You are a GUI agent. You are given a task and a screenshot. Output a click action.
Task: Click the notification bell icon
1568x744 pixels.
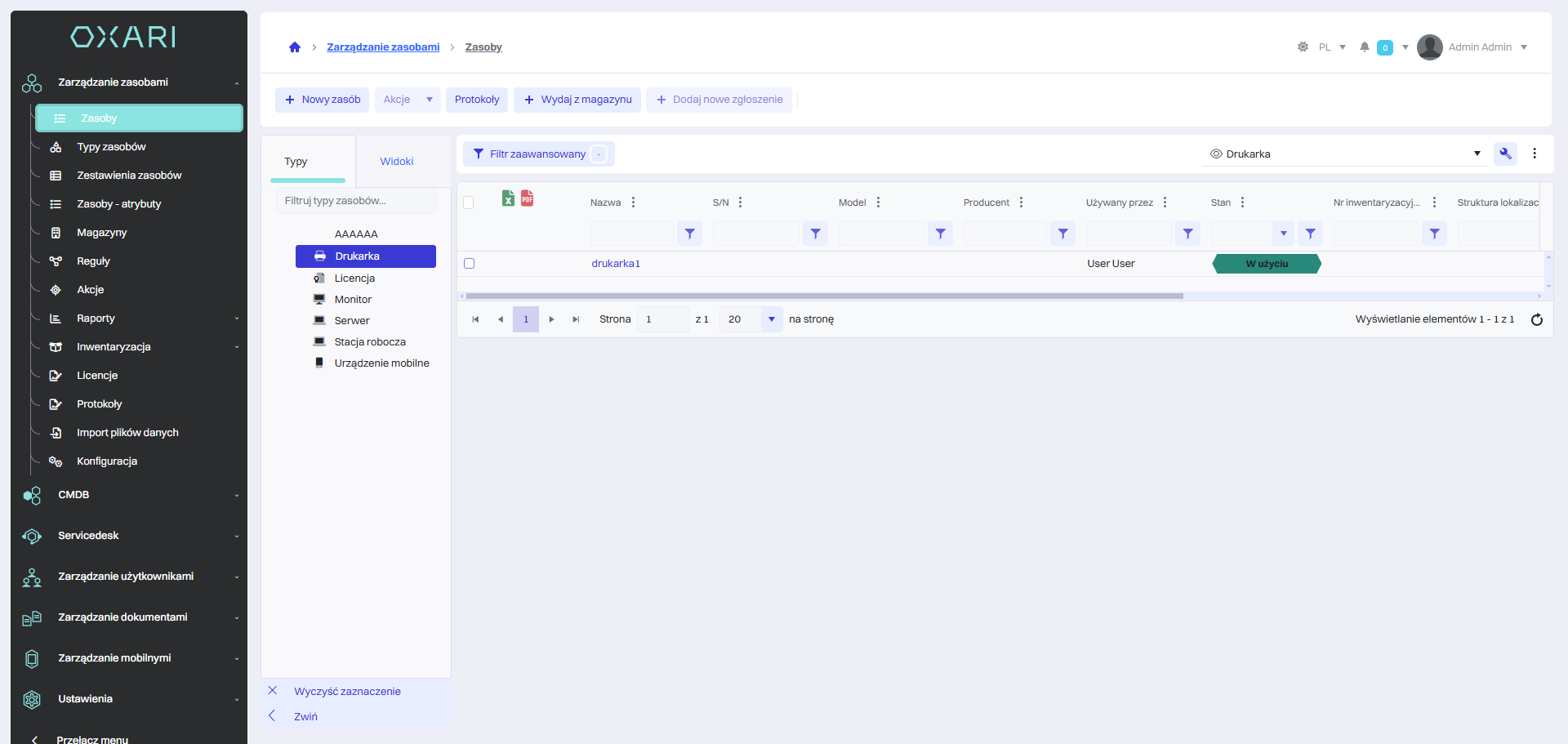[1364, 47]
